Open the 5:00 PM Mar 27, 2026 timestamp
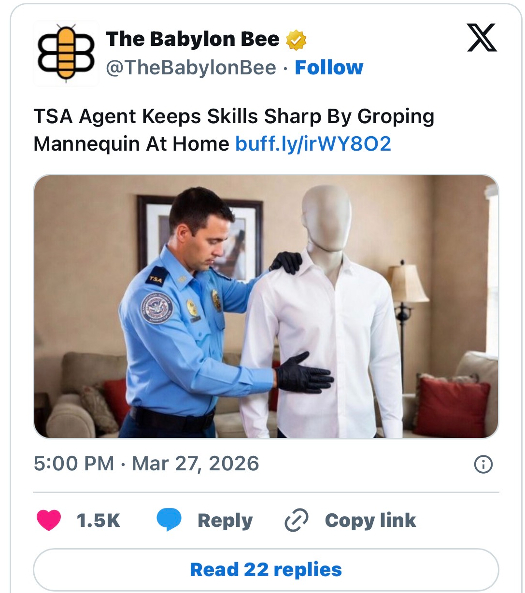The width and height of the screenshot is (525, 593). (x=146, y=464)
